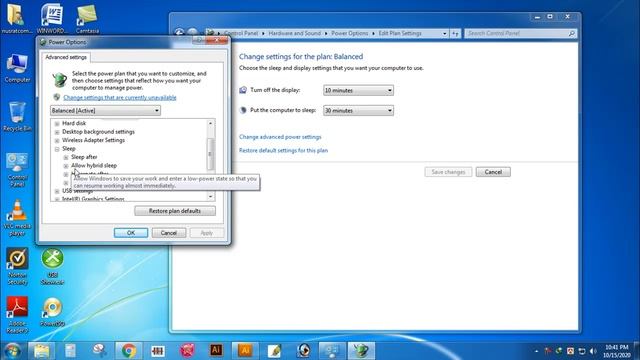Image resolution: width=640 pixels, height=360 pixels.
Task: Click Power Options in the breadcrumb
Action: (x=349, y=33)
